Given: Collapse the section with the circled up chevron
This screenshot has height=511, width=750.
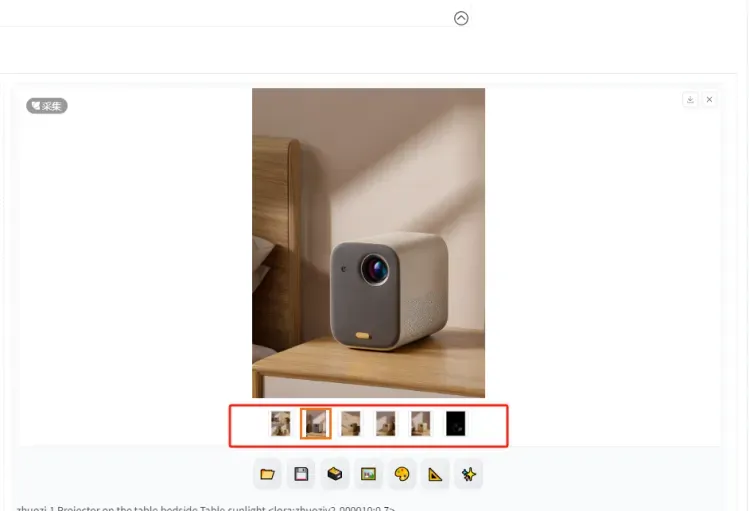Looking at the screenshot, I should tap(461, 18).
